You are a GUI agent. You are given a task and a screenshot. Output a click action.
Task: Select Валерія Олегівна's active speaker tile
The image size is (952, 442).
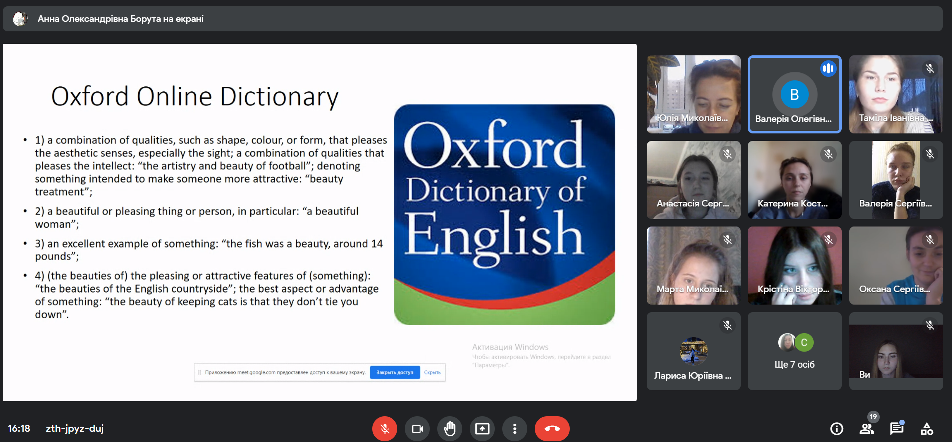pyautogui.click(x=795, y=94)
